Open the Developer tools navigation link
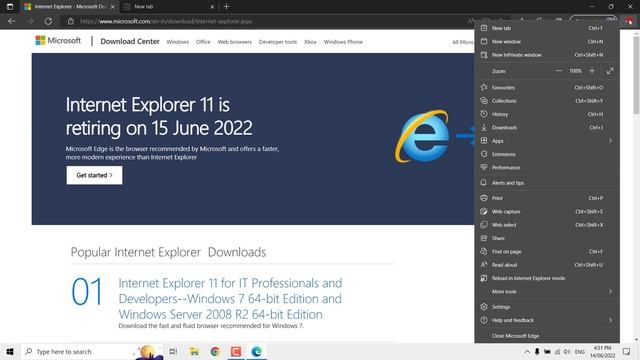This screenshot has height=360, width=640. [278, 42]
